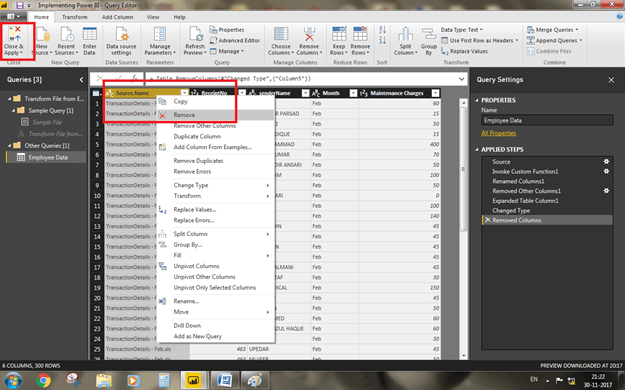The width and height of the screenshot is (625, 390).
Task: Sort ascending icon in Sort group
Action: click(x=382, y=30)
